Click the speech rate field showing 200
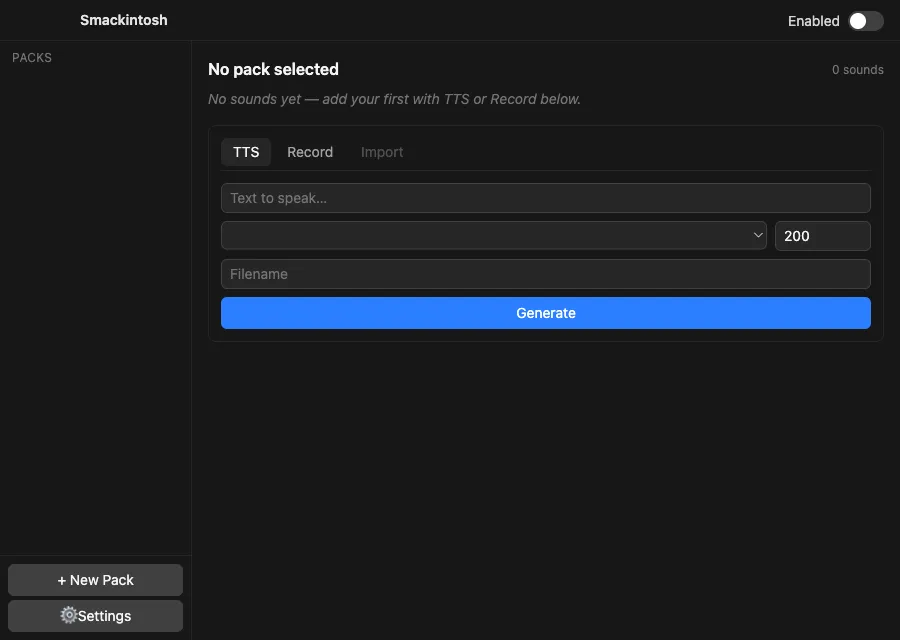Screen dimensions: 900x640 (823, 236)
